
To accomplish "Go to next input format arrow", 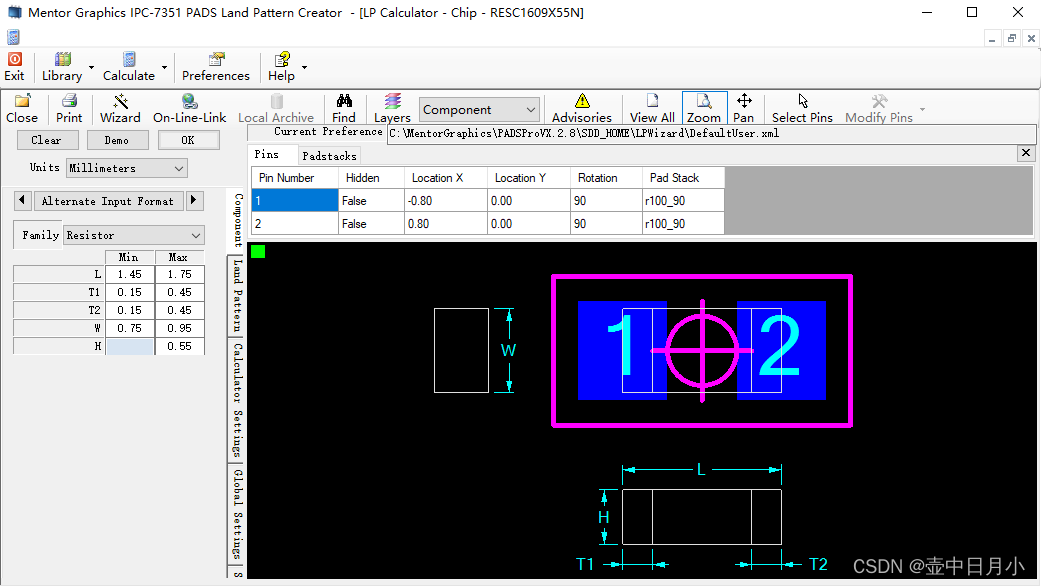I will [194, 200].
